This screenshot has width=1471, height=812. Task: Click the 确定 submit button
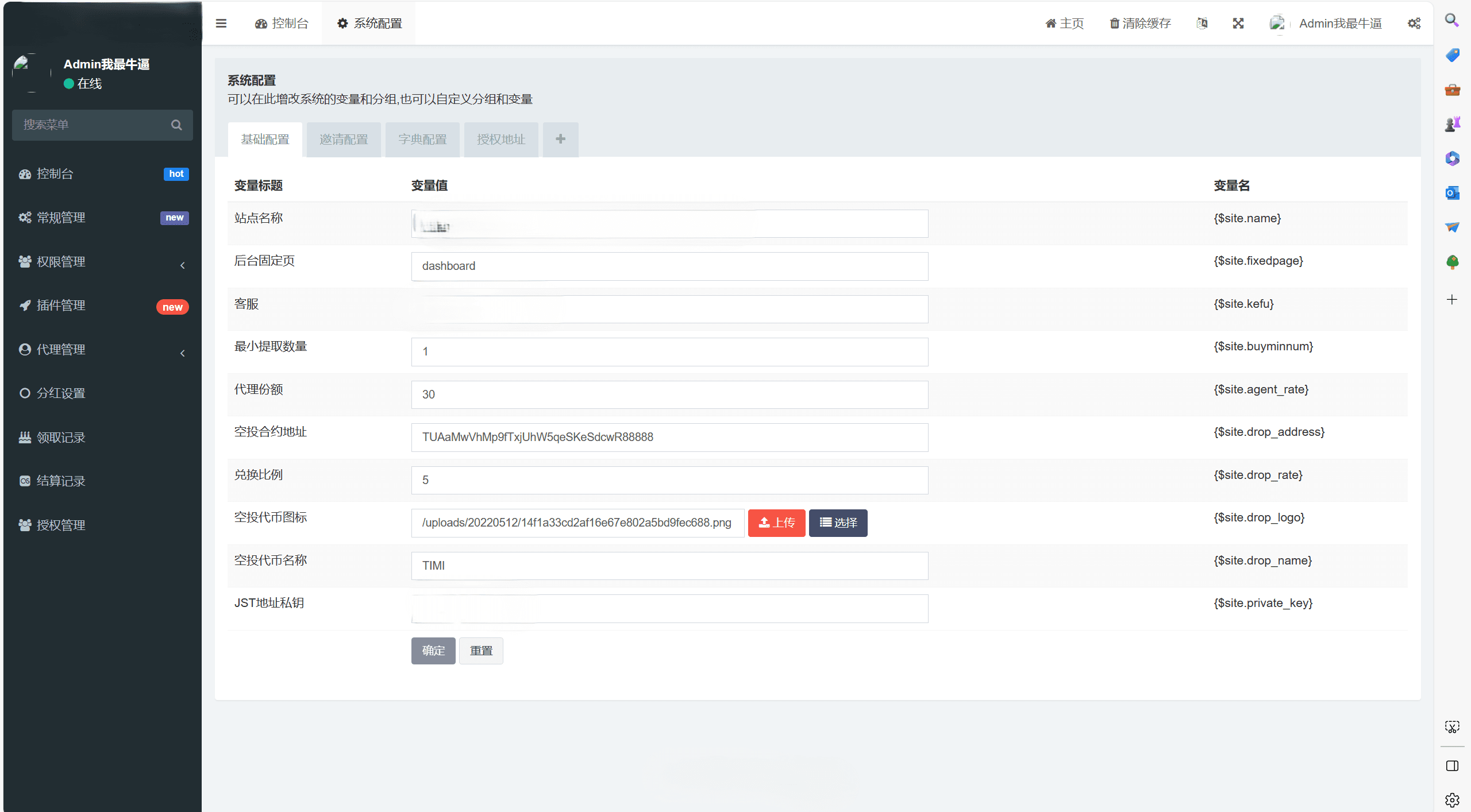433,651
